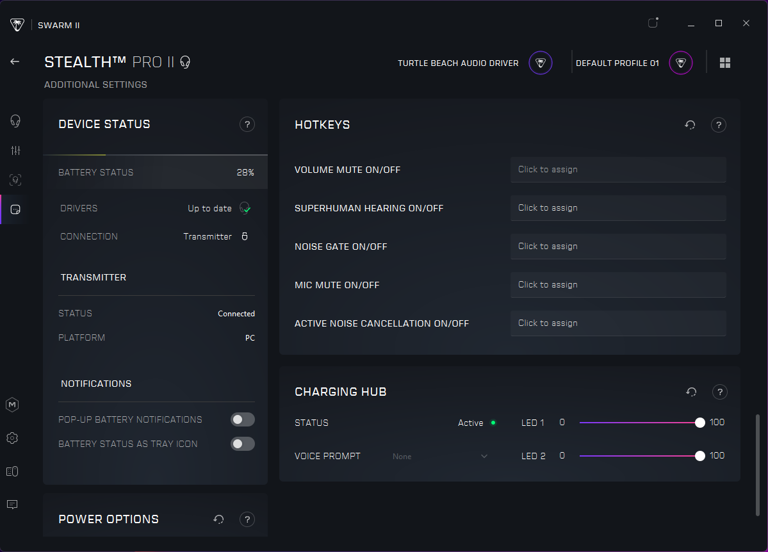Click the Battery Status 28% row
The height and width of the screenshot is (552, 768).
(x=156, y=172)
